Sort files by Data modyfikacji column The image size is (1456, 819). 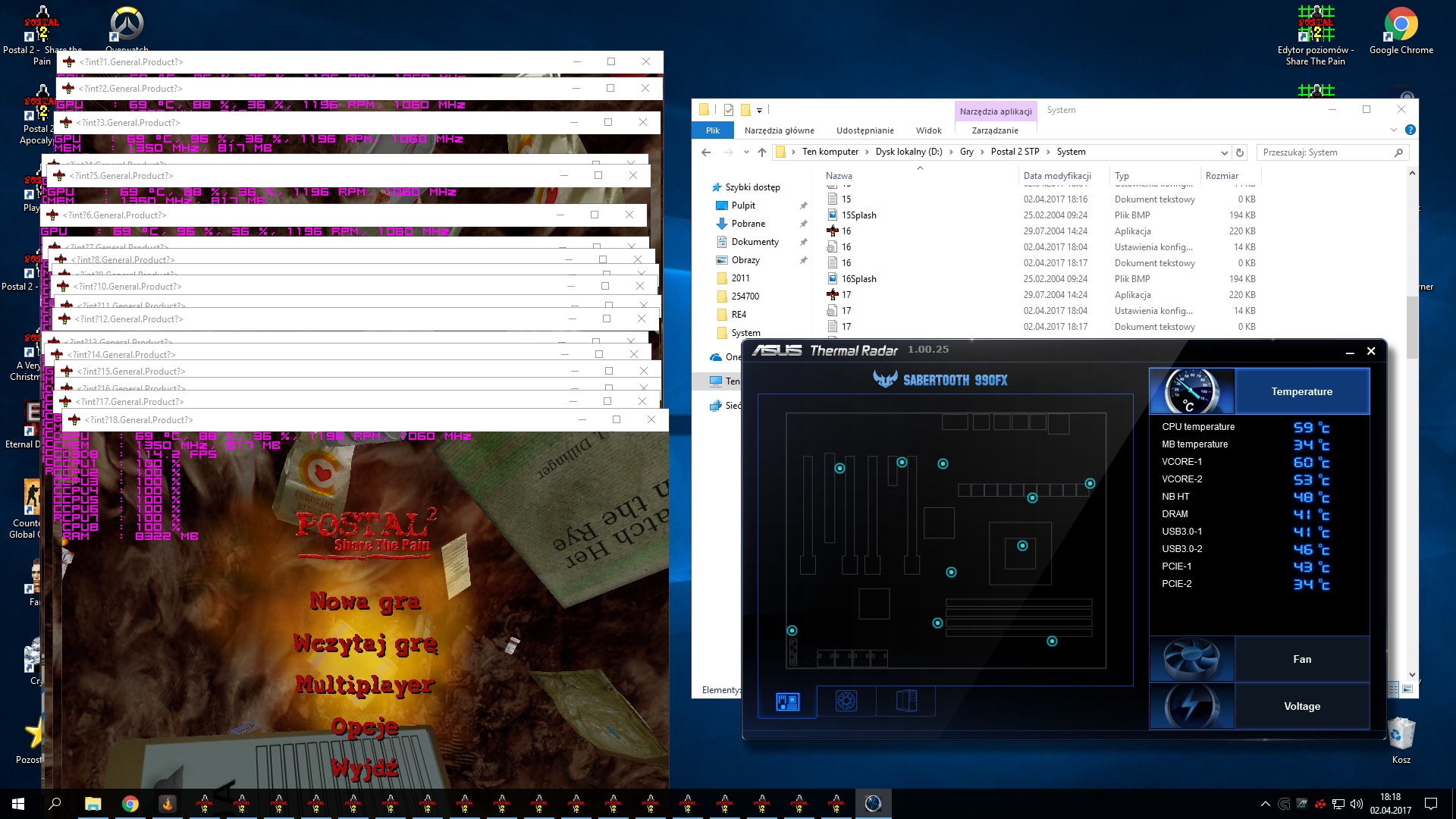(x=1057, y=176)
